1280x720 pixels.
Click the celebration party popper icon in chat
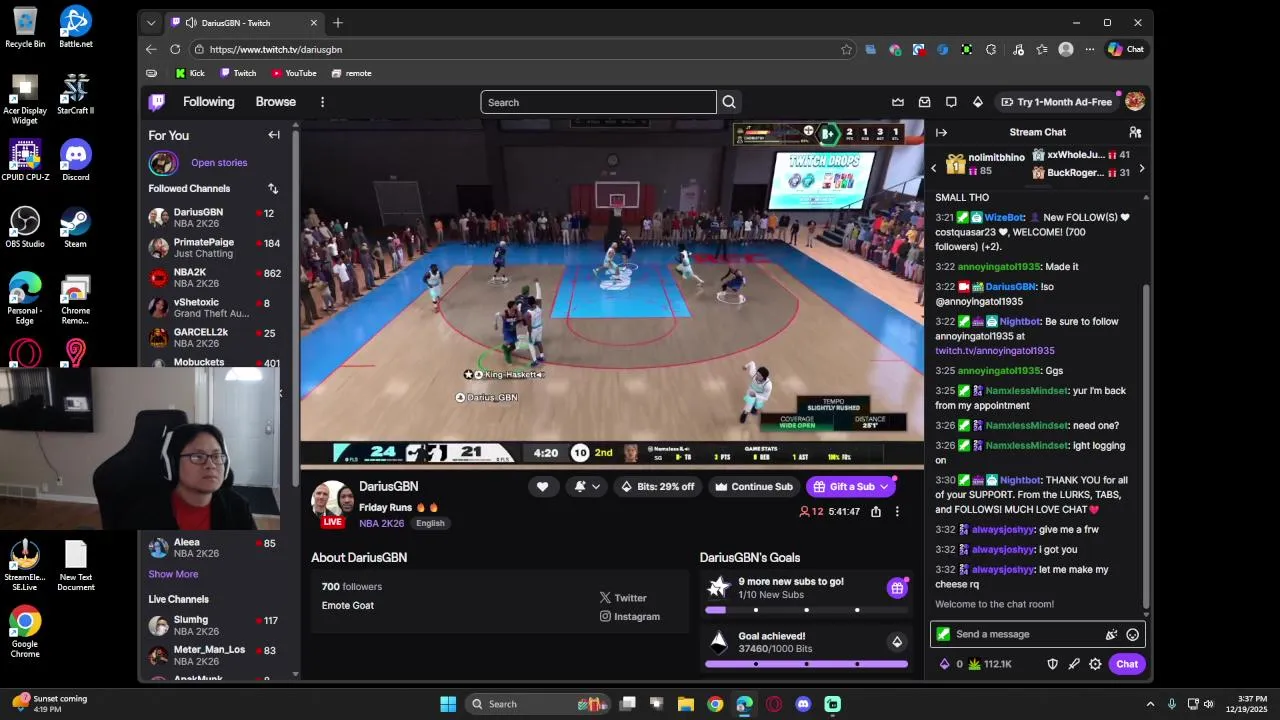click(1111, 634)
